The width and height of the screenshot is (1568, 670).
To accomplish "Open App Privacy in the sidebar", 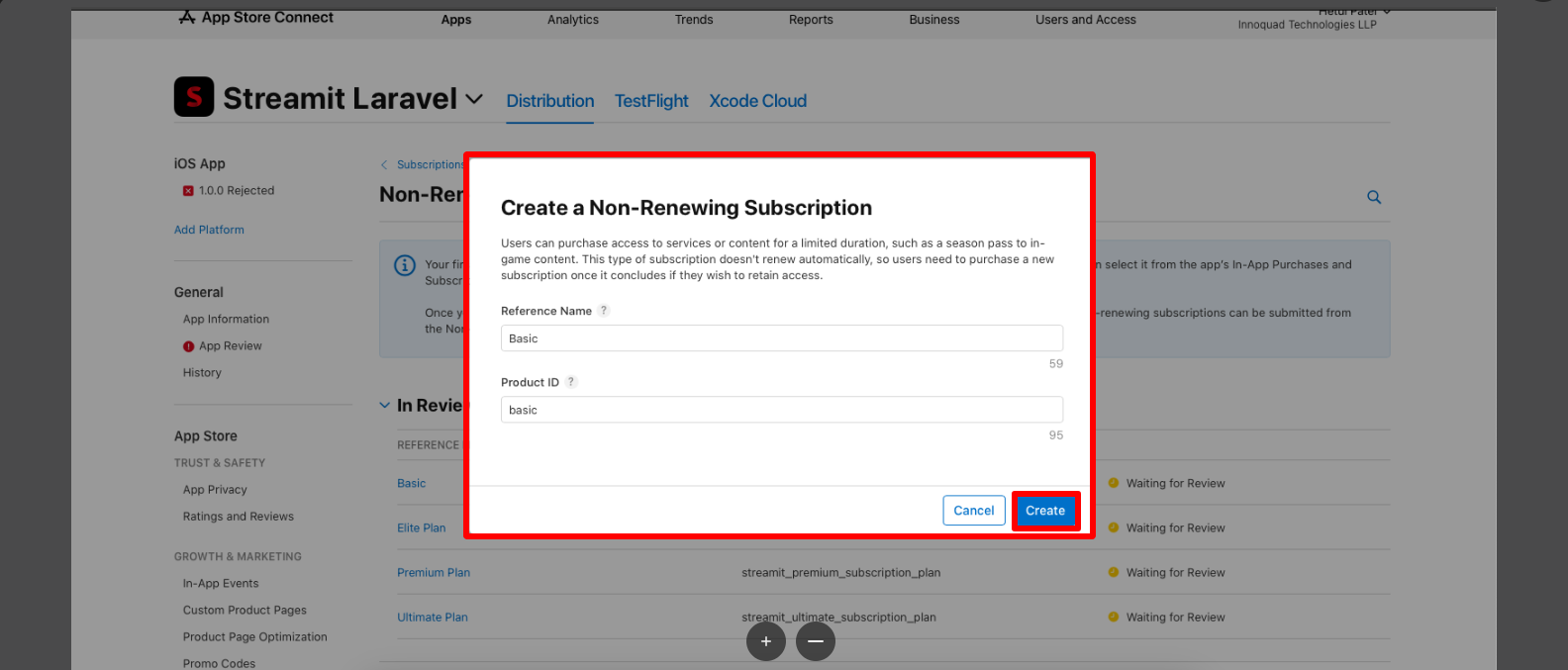I will click(215, 490).
